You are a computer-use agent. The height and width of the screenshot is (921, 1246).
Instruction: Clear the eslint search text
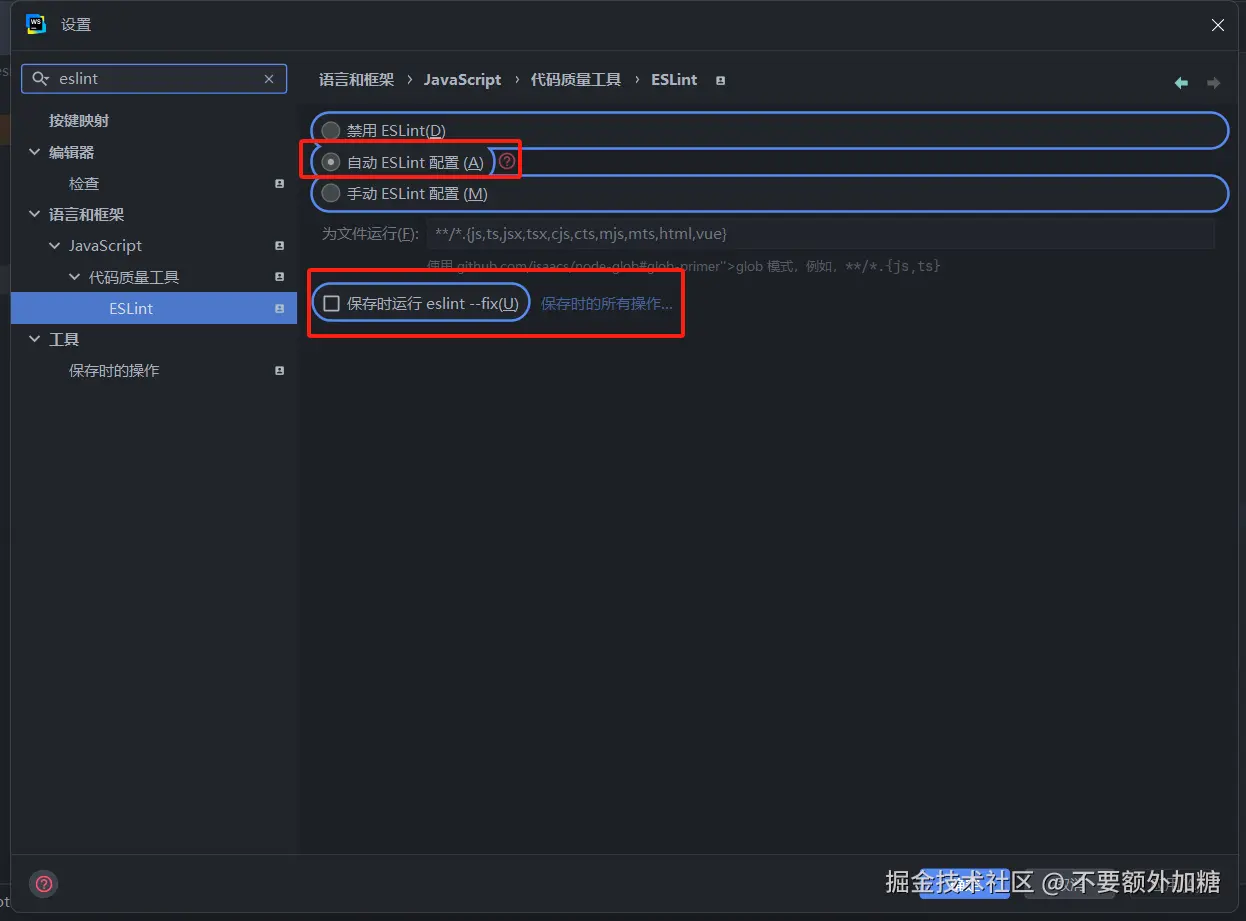point(269,79)
